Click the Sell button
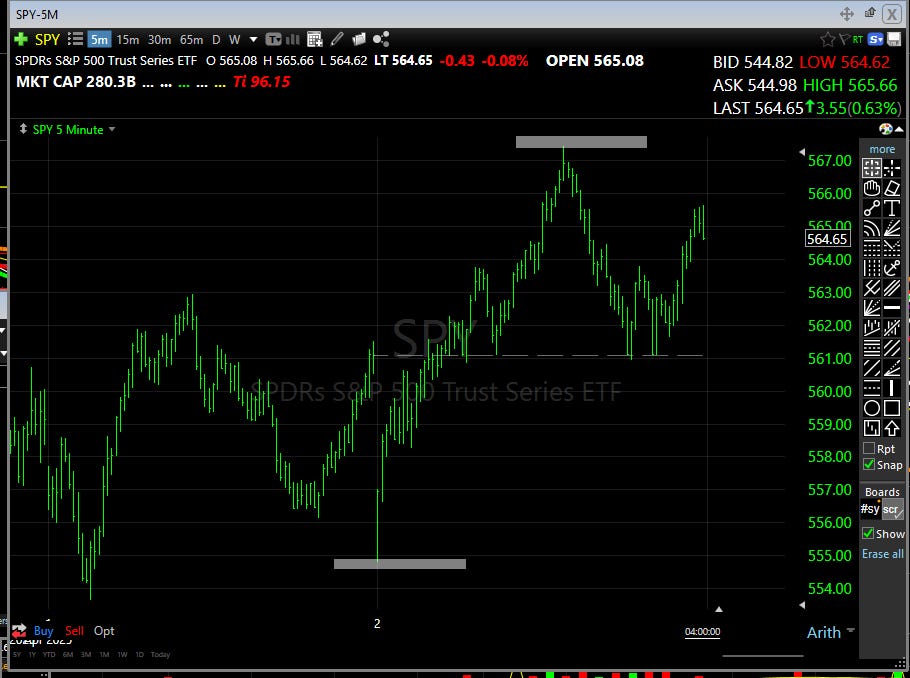 point(74,631)
